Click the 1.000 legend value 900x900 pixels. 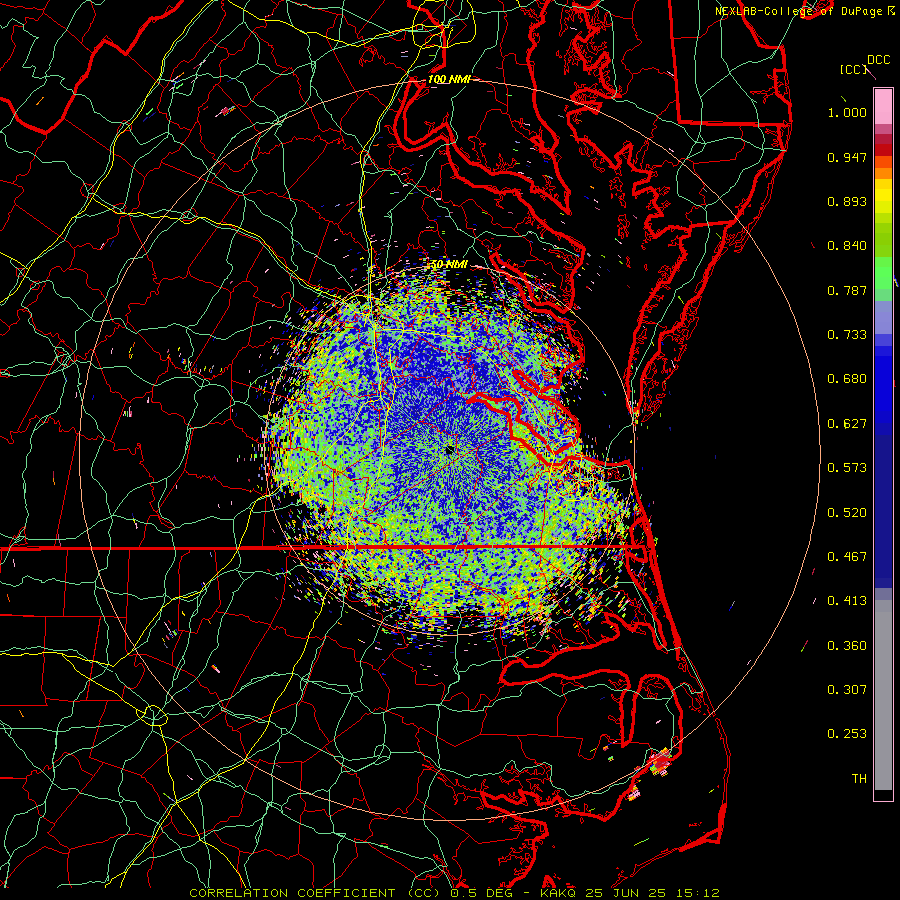click(x=847, y=112)
